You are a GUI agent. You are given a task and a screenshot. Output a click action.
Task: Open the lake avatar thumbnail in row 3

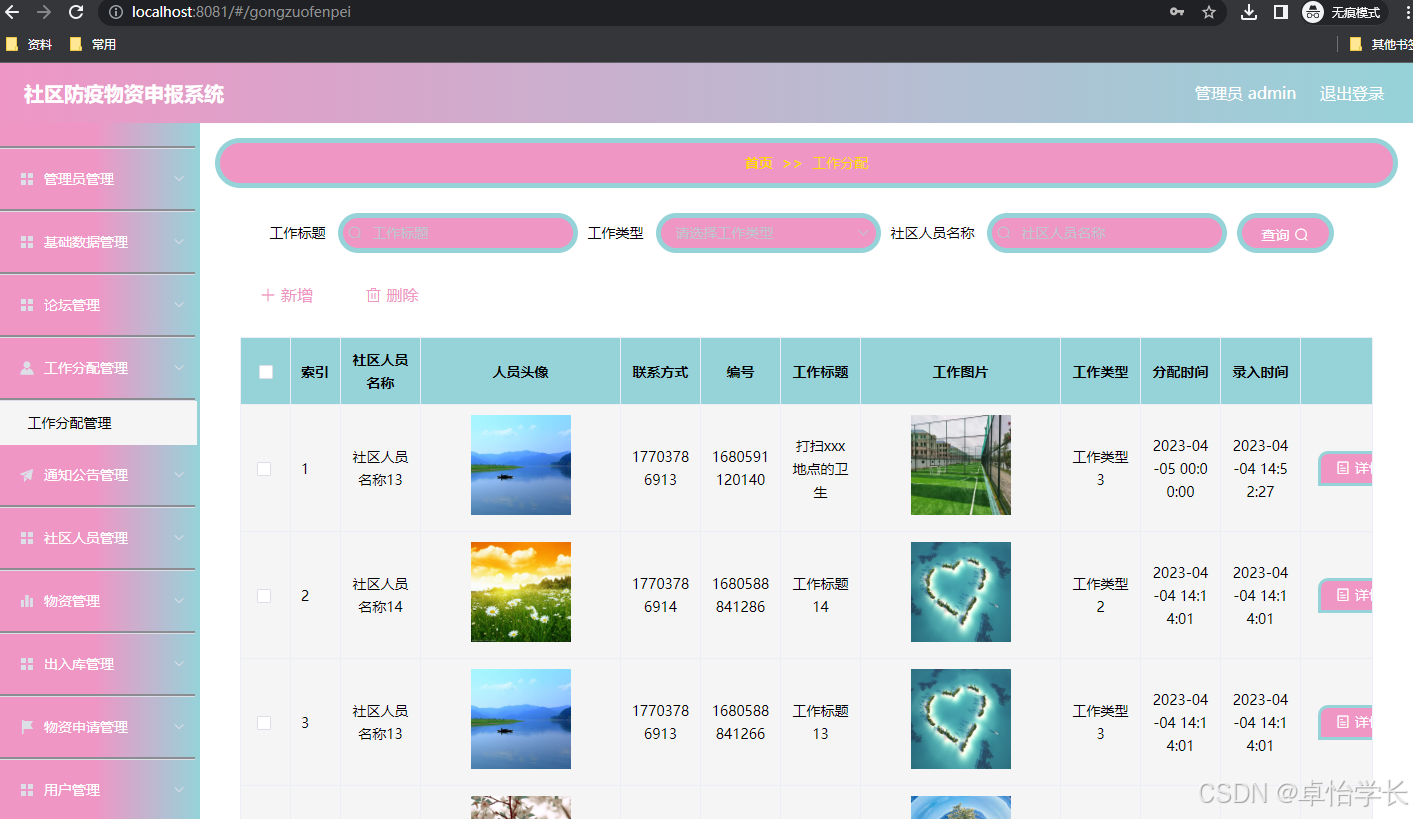pyautogui.click(x=521, y=719)
